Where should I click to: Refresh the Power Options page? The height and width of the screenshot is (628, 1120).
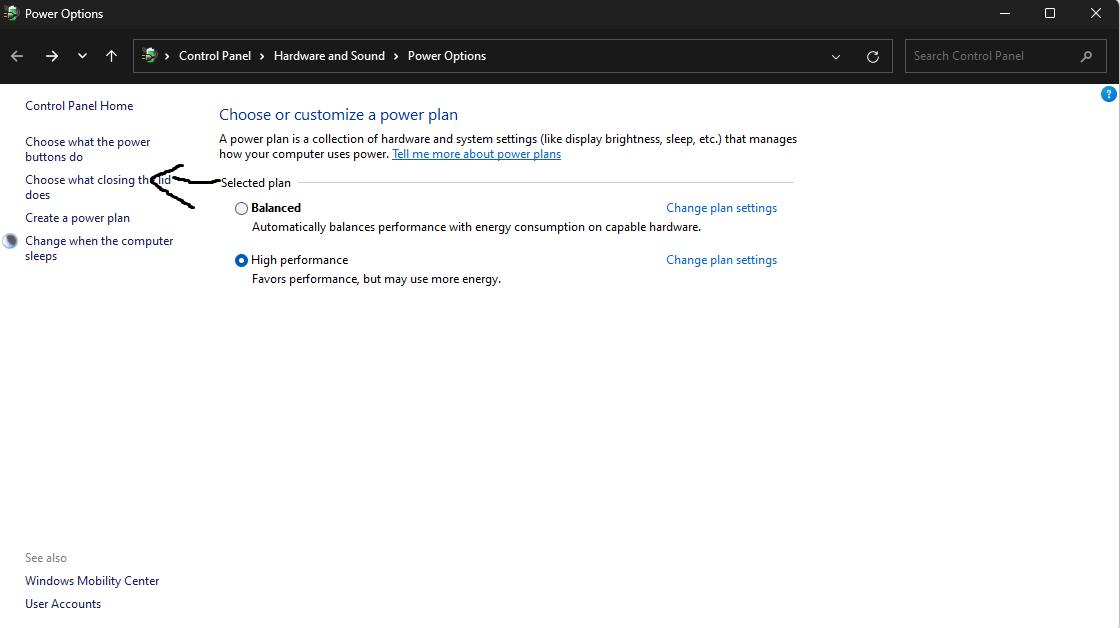(x=873, y=57)
